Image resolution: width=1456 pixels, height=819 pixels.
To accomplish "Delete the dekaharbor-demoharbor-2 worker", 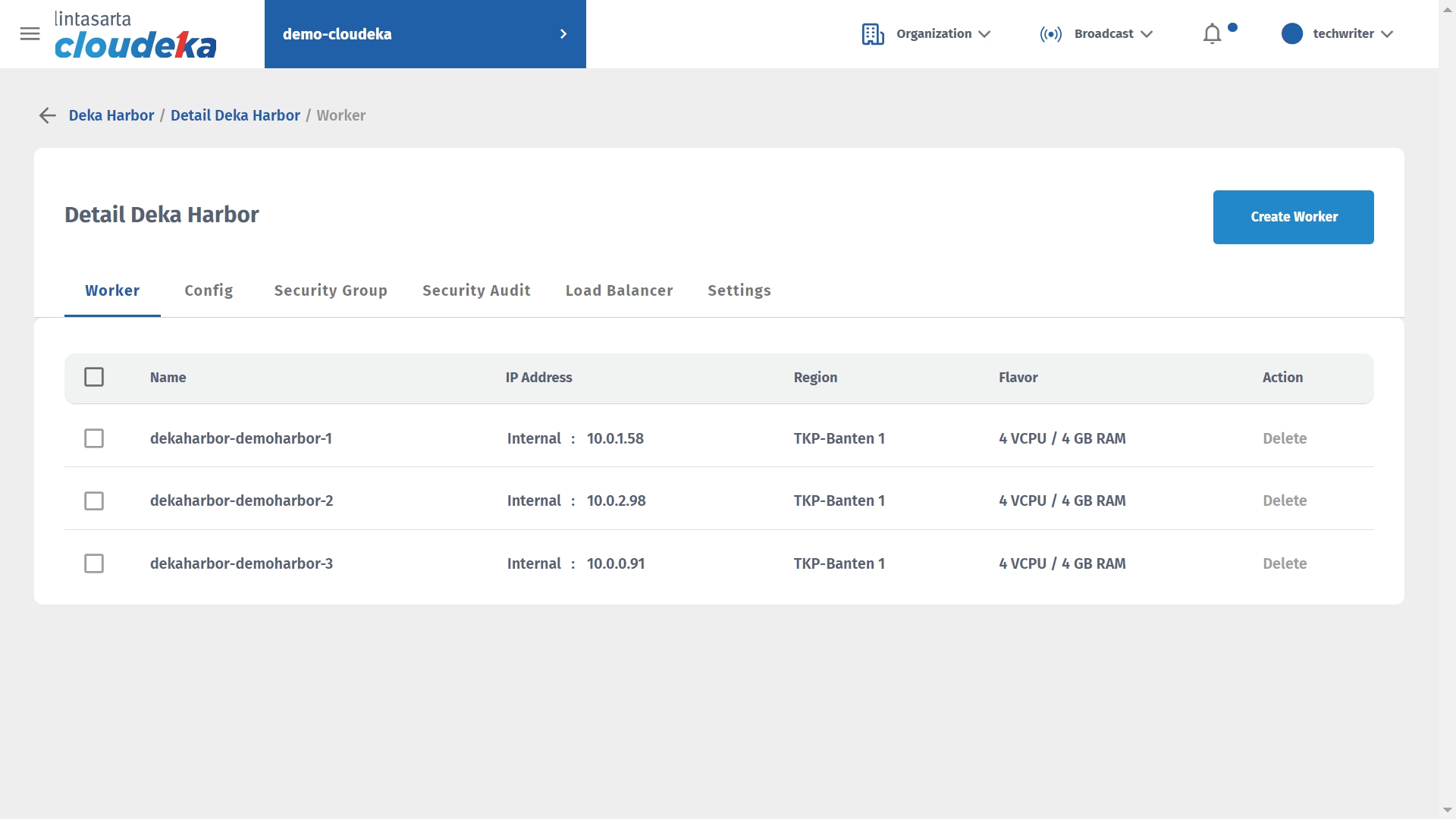I will pos(1284,500).
